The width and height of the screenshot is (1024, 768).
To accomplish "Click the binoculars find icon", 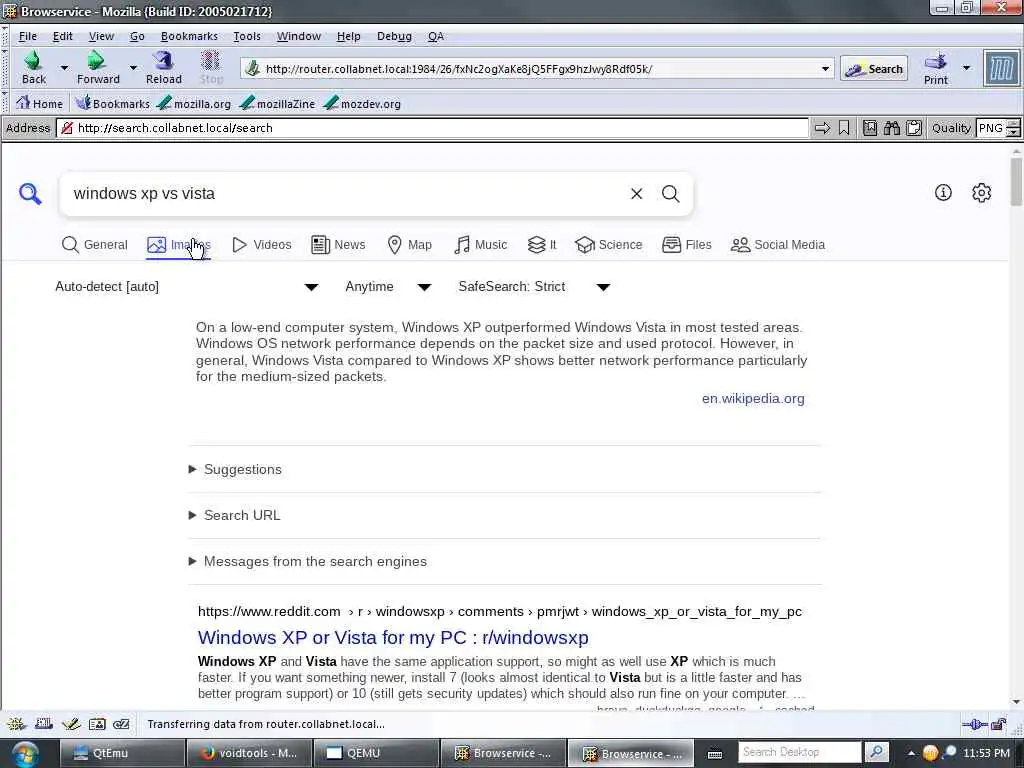I will (892, 128).
